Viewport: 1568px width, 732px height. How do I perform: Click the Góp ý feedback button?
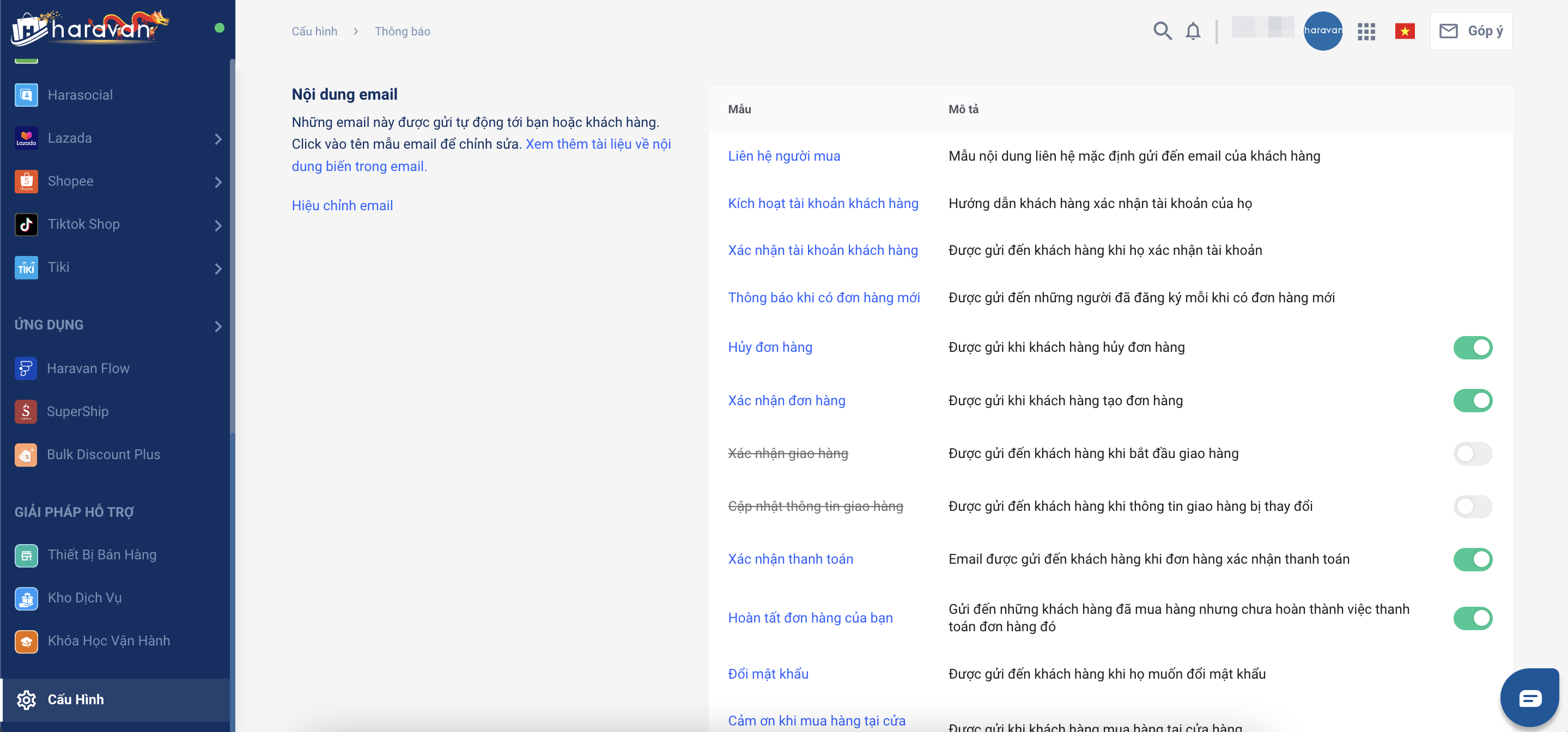tap(1470, 31)
